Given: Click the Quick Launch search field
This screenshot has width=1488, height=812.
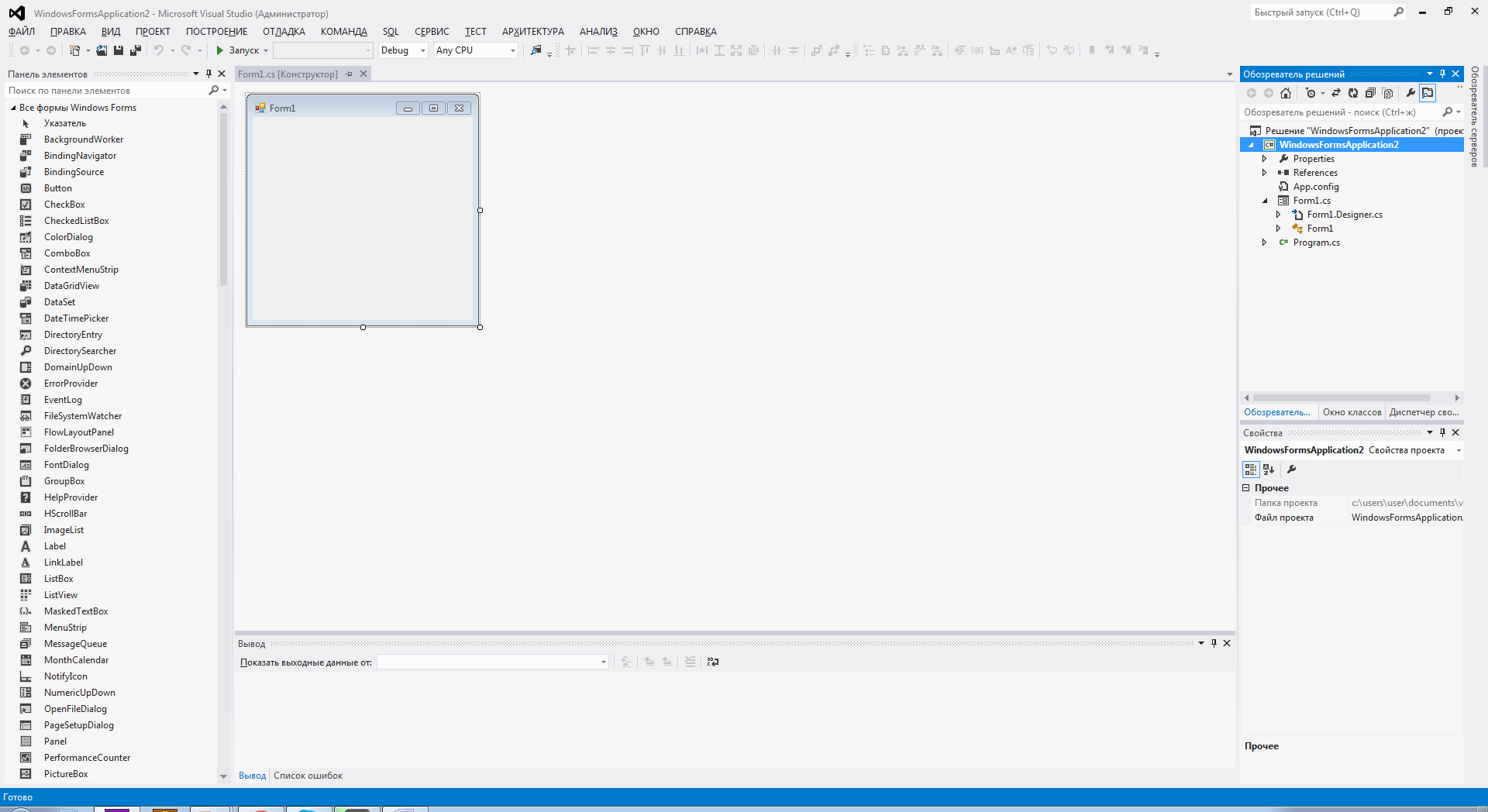Looking at the screenshot, I should click(1321, 12).
